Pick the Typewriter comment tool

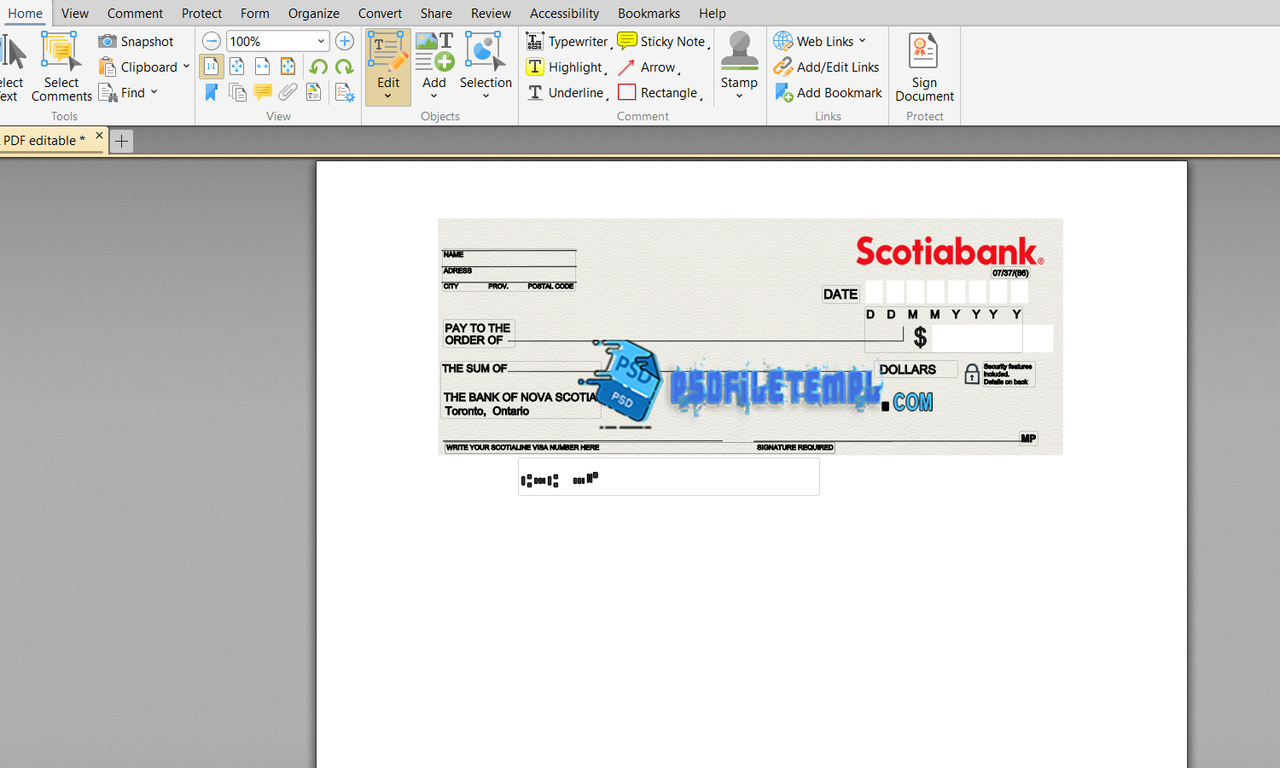point(566,41)
